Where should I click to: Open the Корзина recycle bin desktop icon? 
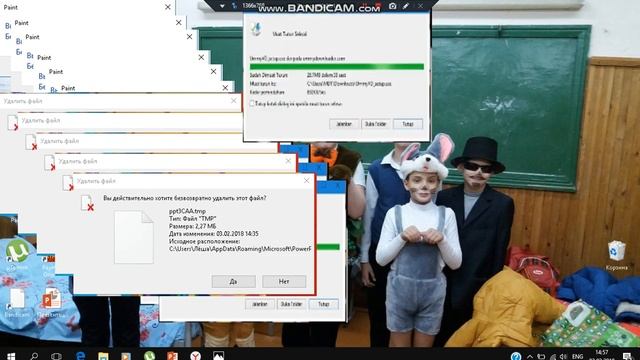[616, 255]
